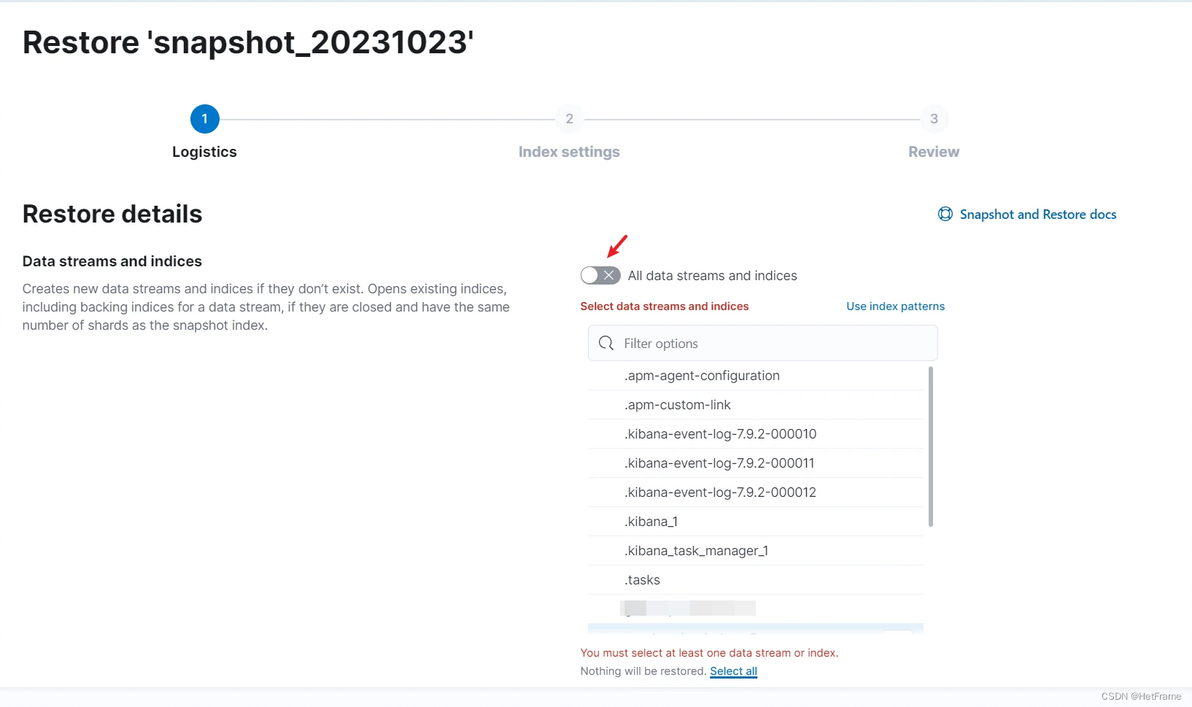Click the search magnifier icon in filter
1192x707 pixels.
click(x=606, y=343)
